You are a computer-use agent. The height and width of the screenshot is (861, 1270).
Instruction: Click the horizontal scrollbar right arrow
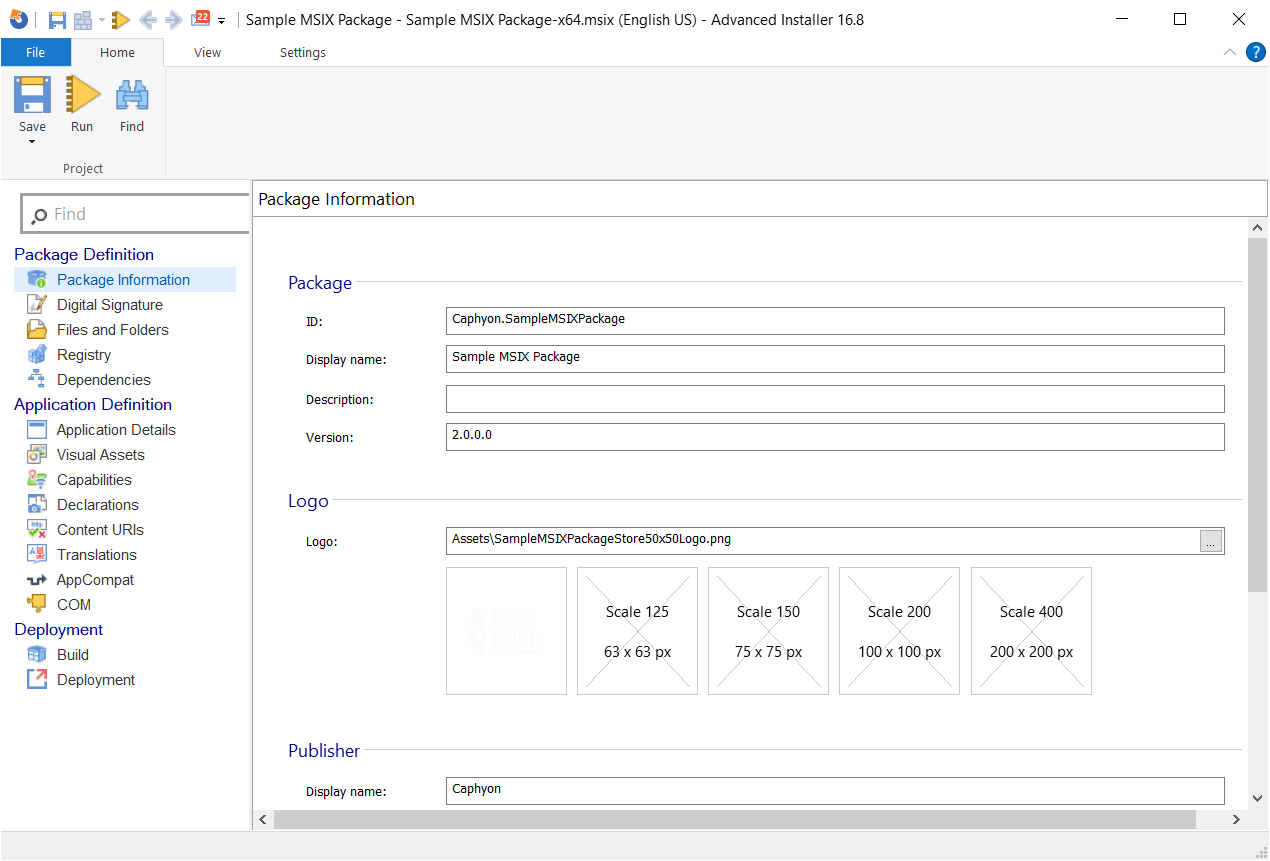tap(1237, 819)
